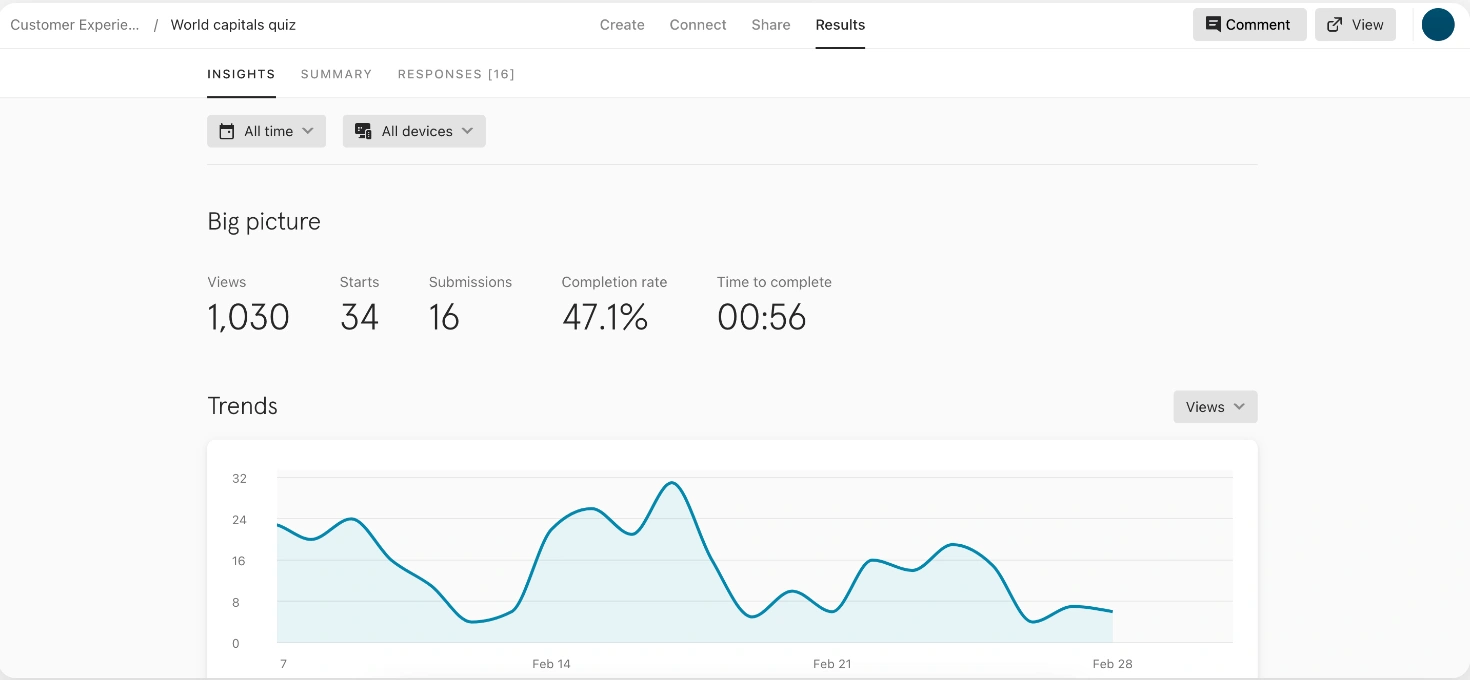1470x680 pixels.
Task: Open the form with the View button
Action: click(1355, 24)
